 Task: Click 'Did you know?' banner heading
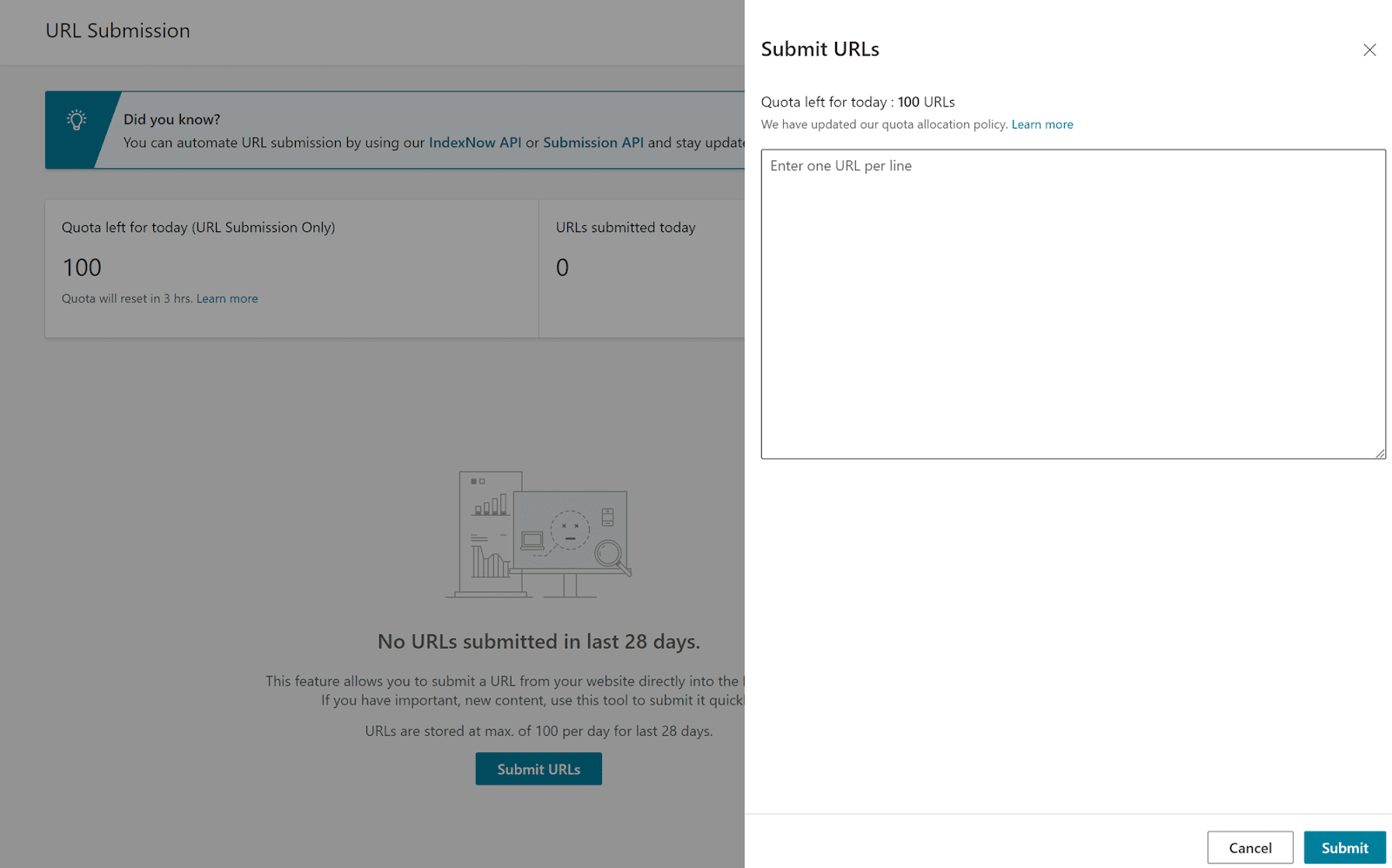(x=171, y=119)
